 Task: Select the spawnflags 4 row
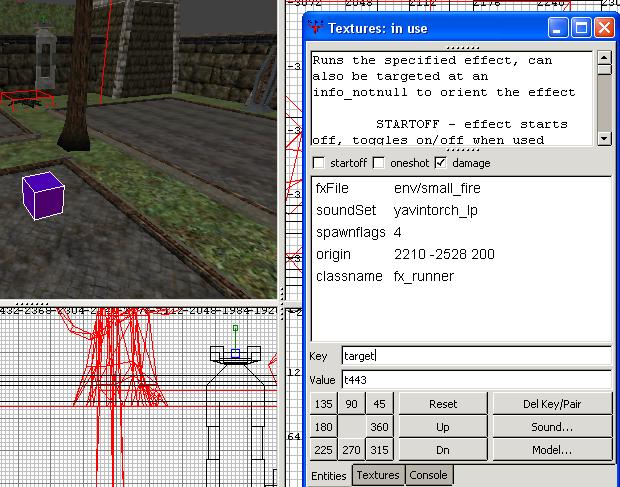coord(461,232)
